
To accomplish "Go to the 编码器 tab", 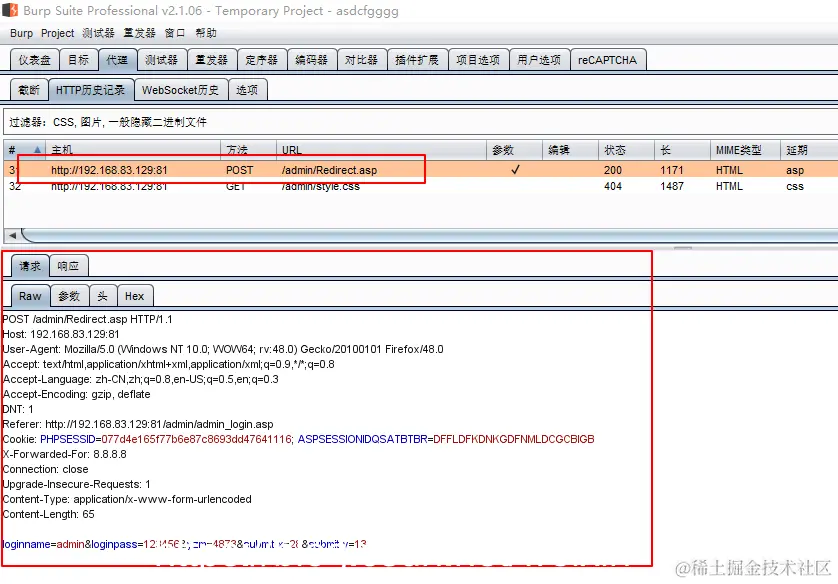I will tap(312, 60).
